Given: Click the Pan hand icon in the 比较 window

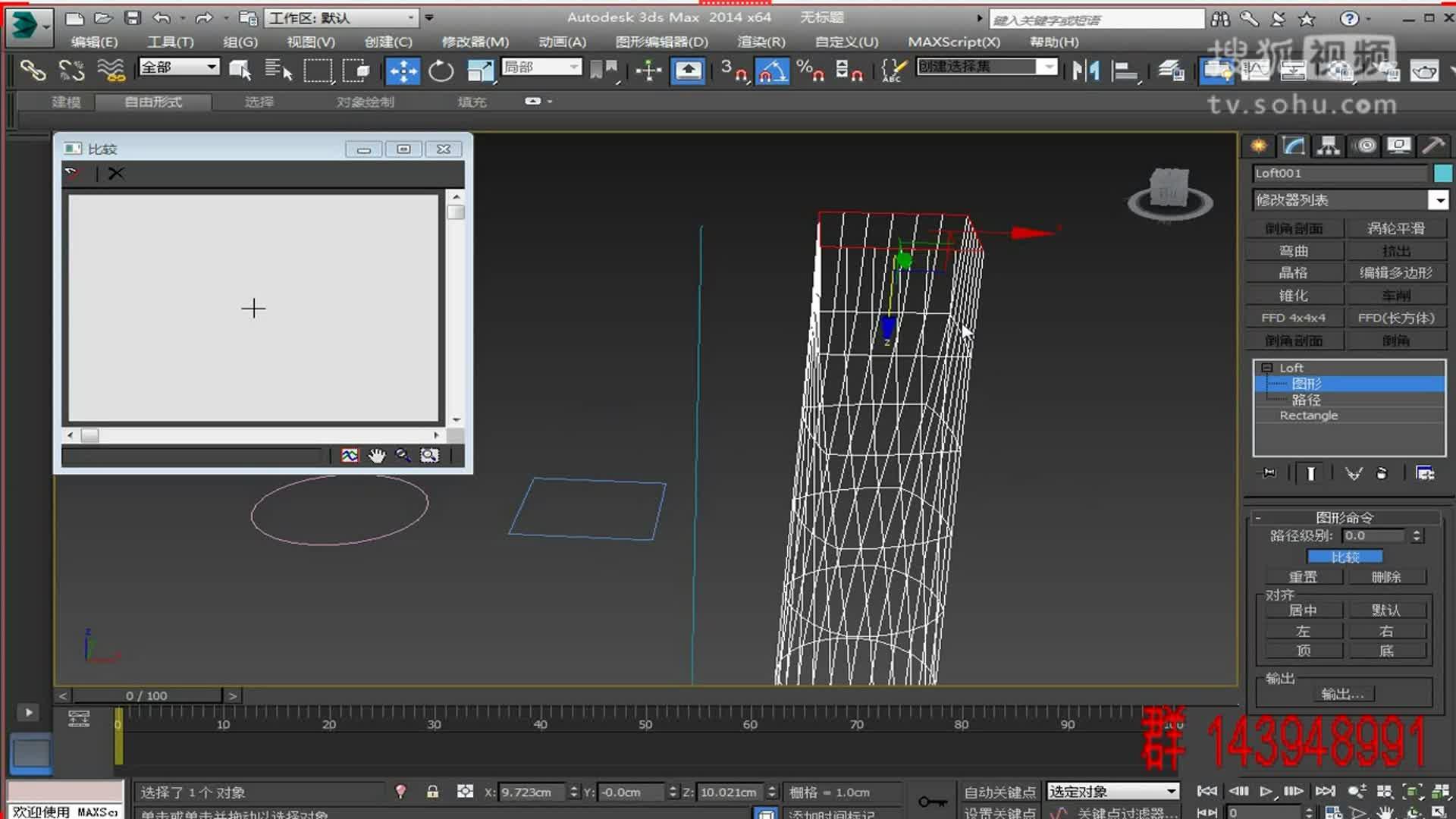Looking at the screenshot, I should click(377, 455).
